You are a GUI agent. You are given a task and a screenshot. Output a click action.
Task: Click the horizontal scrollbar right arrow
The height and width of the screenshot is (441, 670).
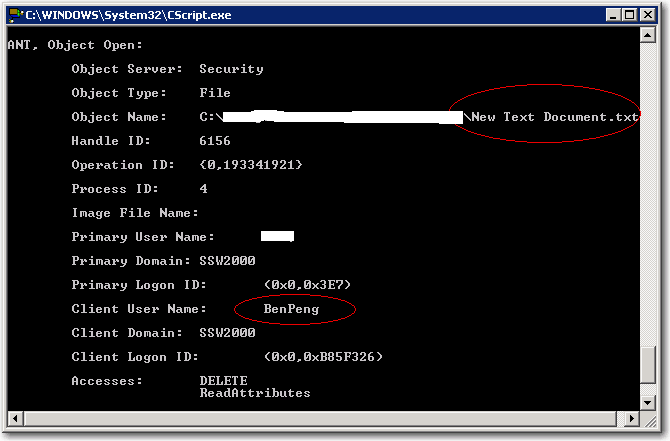point(632,421)
